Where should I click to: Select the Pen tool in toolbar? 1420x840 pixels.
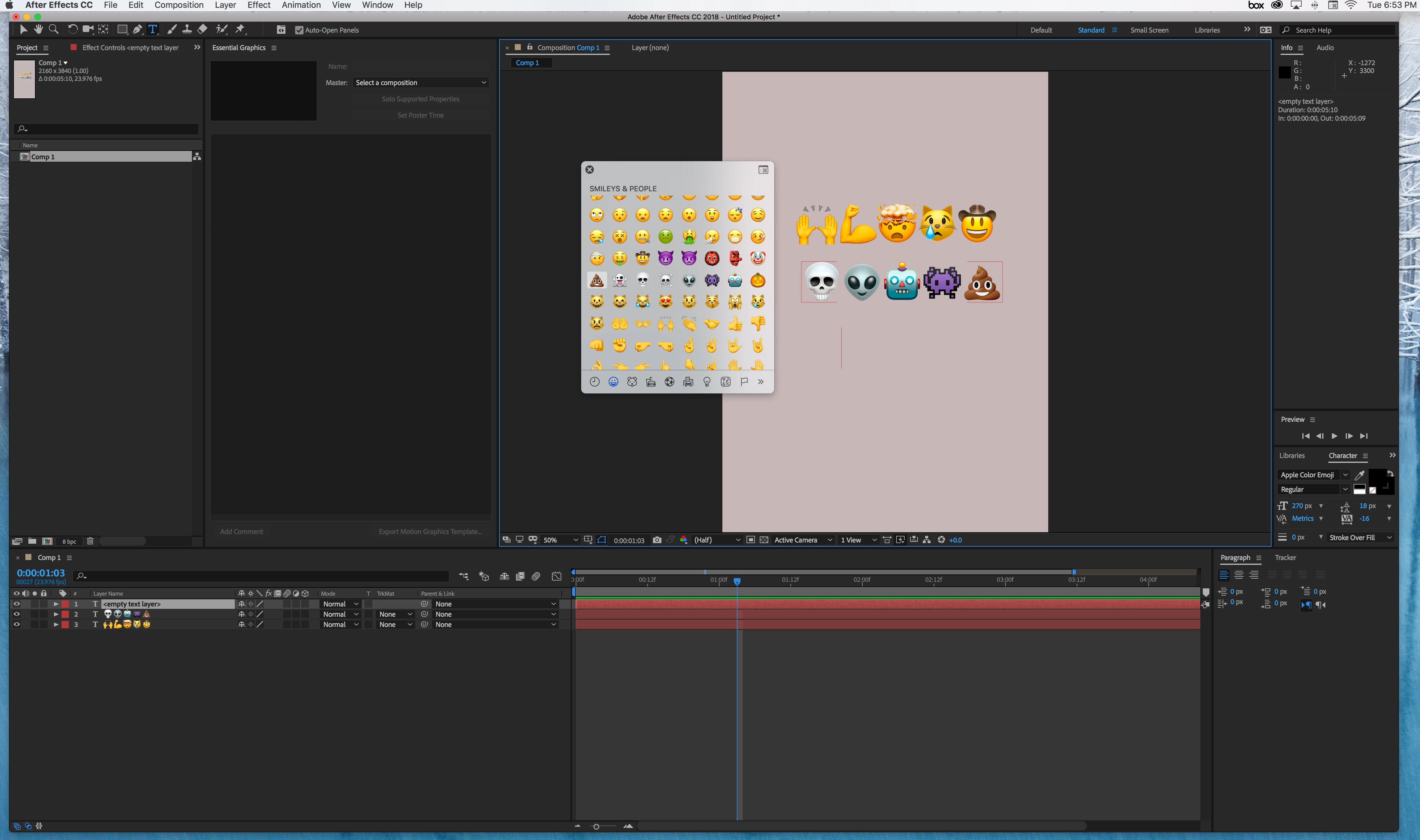coord(138,30)
